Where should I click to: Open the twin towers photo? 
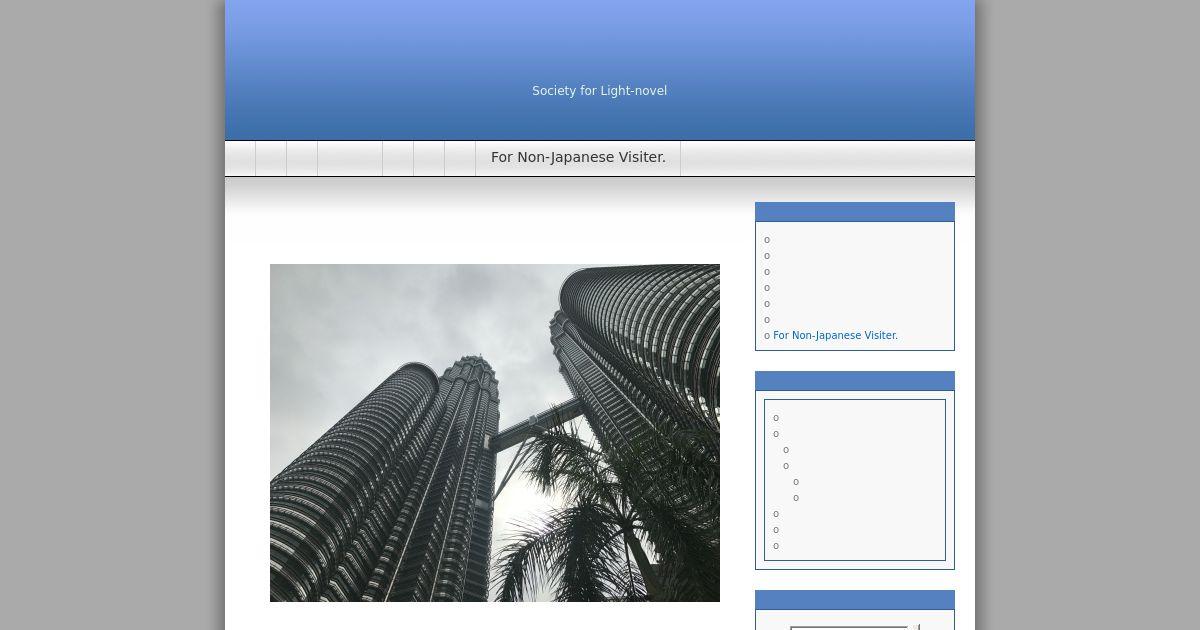pos(495,433)
